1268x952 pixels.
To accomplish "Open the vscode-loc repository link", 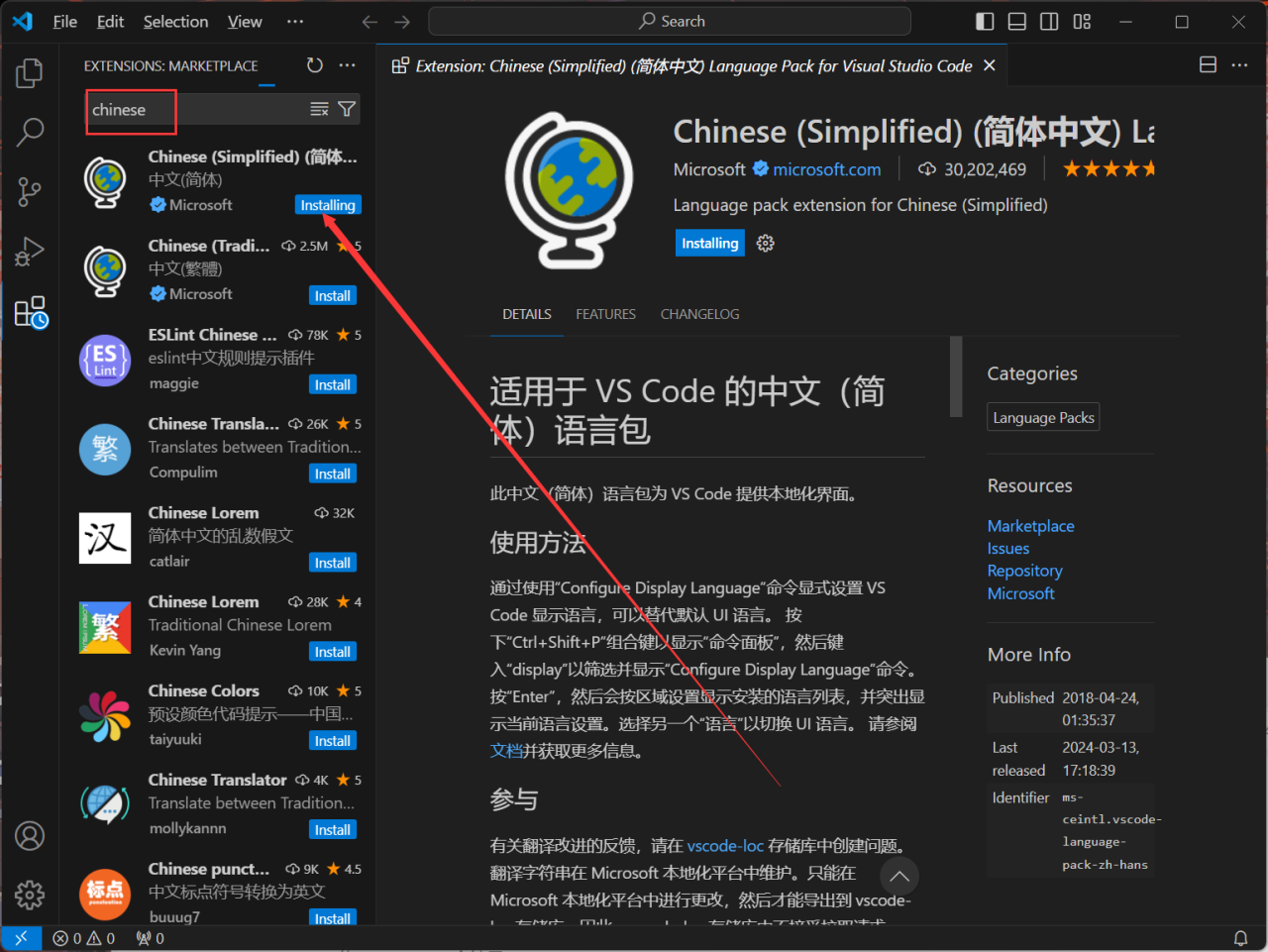I will point(725,846).
